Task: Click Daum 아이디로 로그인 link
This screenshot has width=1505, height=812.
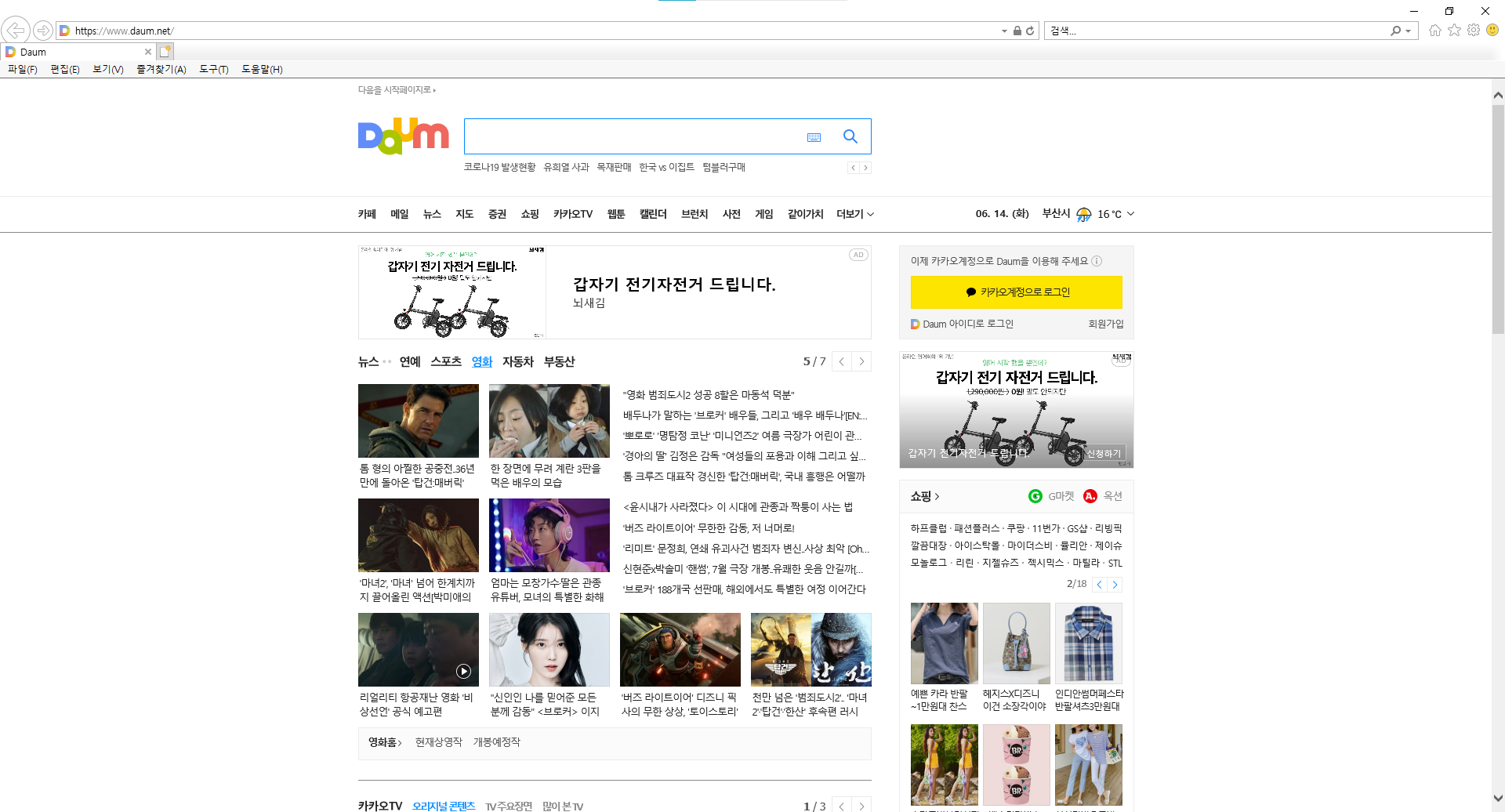Action: click(962, 324)
